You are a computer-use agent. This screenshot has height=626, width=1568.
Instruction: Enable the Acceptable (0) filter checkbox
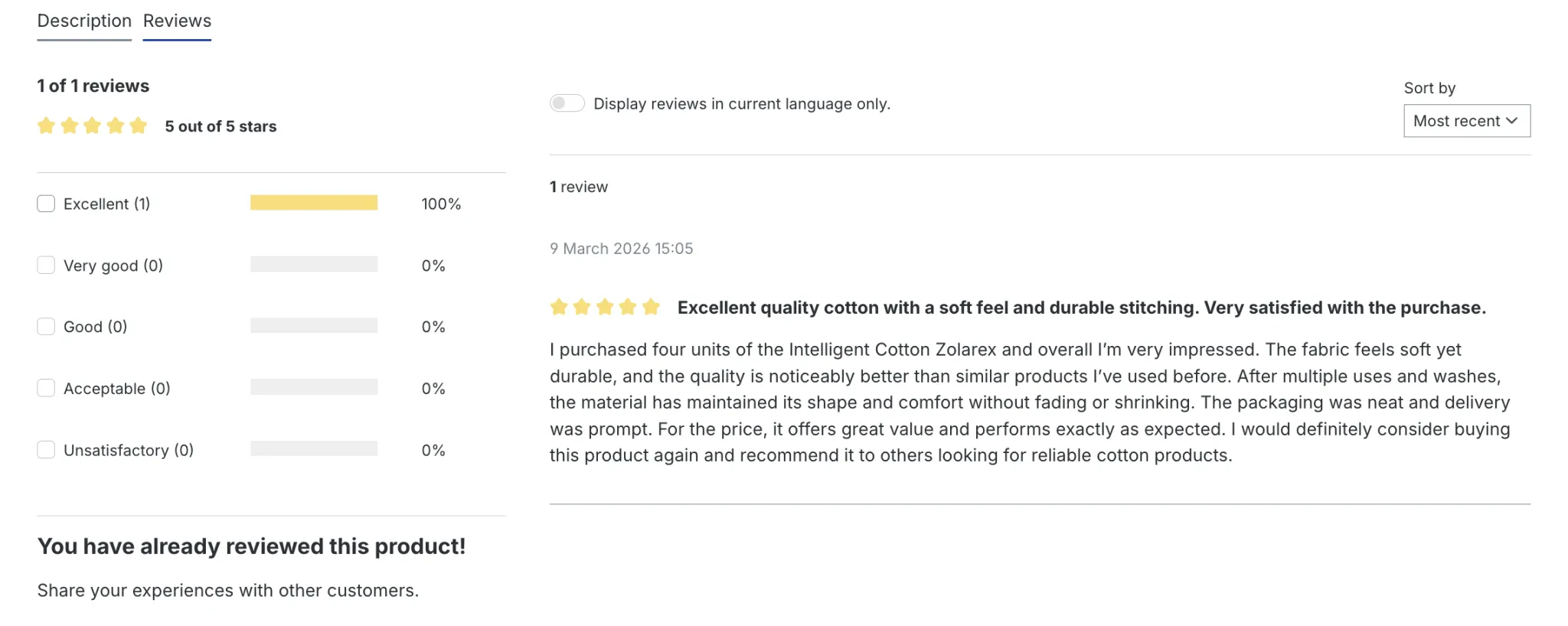[x=46, y=388]
